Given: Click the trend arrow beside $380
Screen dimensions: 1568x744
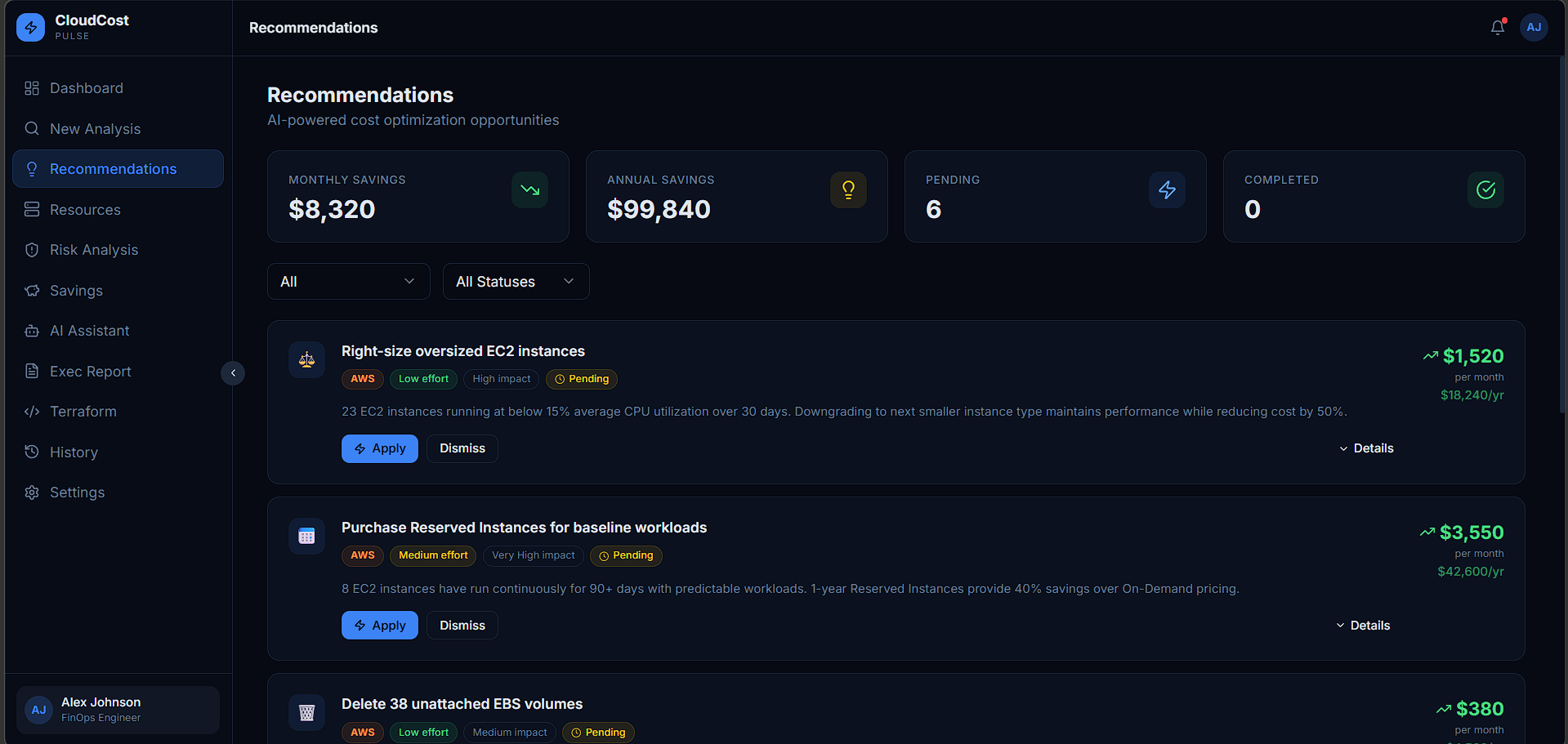Looking at the screenshot, I should [x=1444, y=709].
